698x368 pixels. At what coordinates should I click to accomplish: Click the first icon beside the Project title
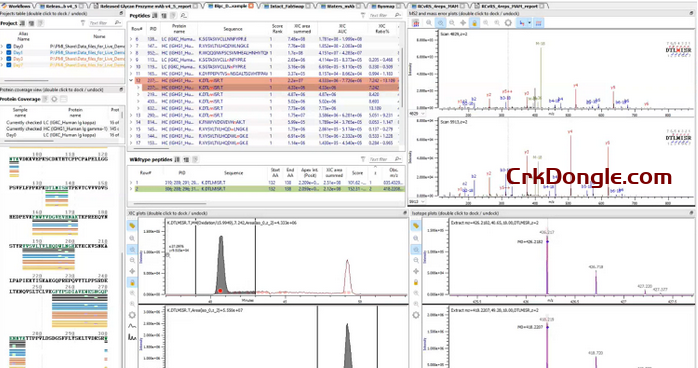22,23
